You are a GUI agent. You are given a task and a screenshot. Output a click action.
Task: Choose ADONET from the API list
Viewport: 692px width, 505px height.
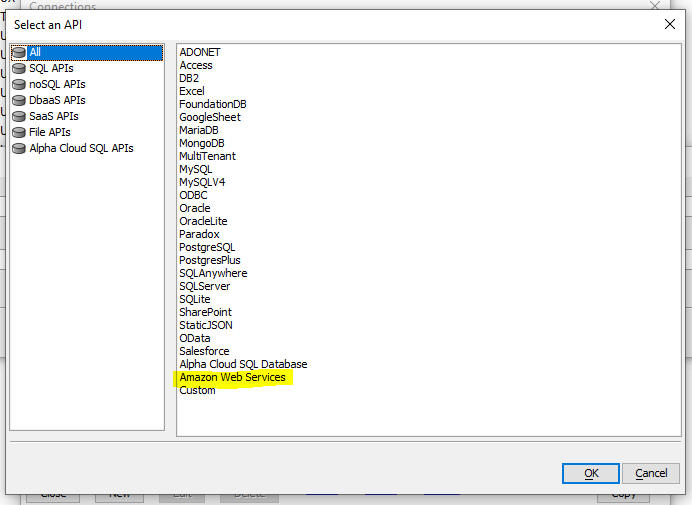point(200,52)
